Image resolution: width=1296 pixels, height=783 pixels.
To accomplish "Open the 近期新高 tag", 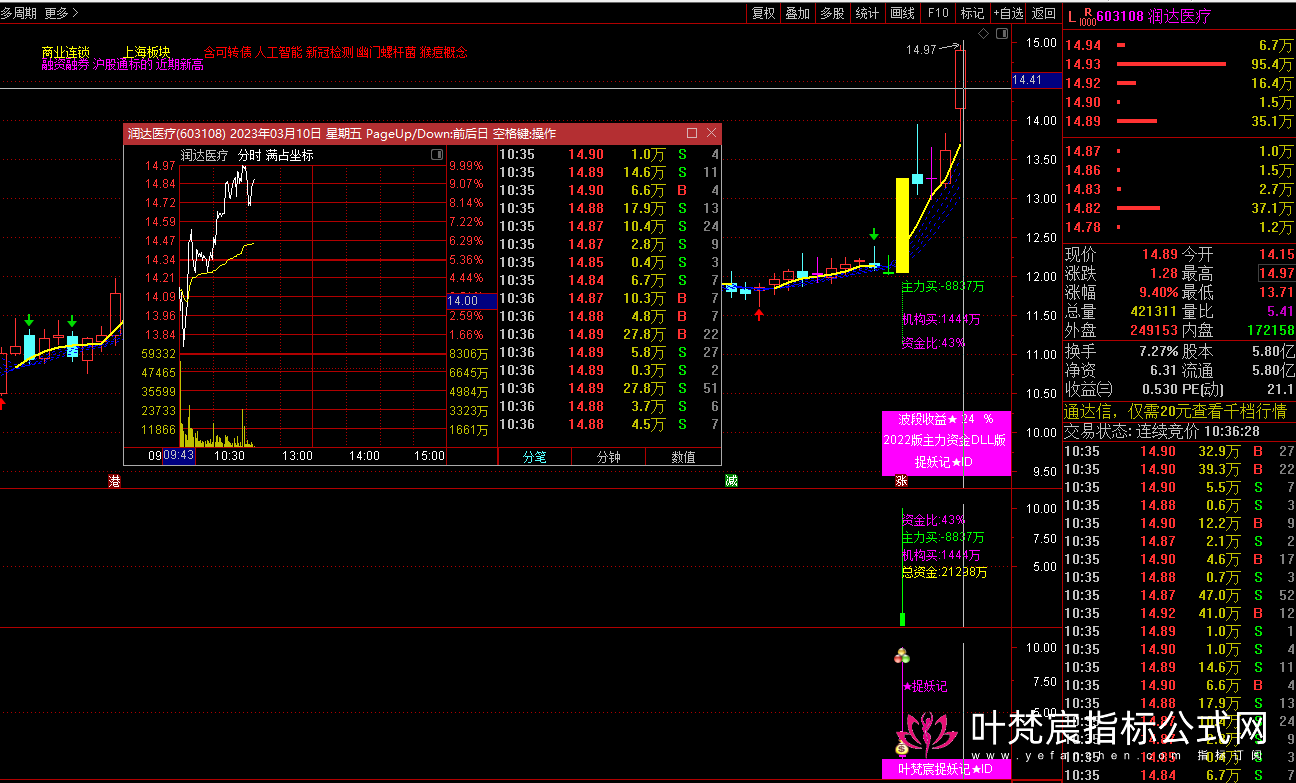I will coord(179,64).
